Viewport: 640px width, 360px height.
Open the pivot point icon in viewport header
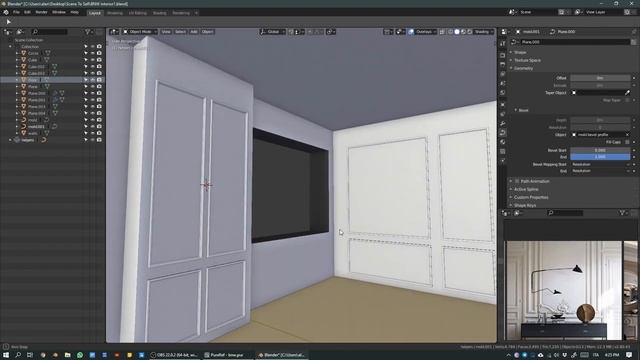pos(331,31)
